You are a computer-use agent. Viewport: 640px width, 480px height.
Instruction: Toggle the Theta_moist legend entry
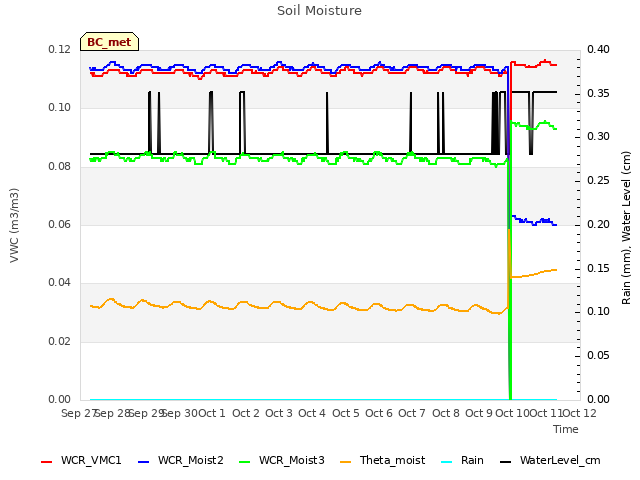382,460
